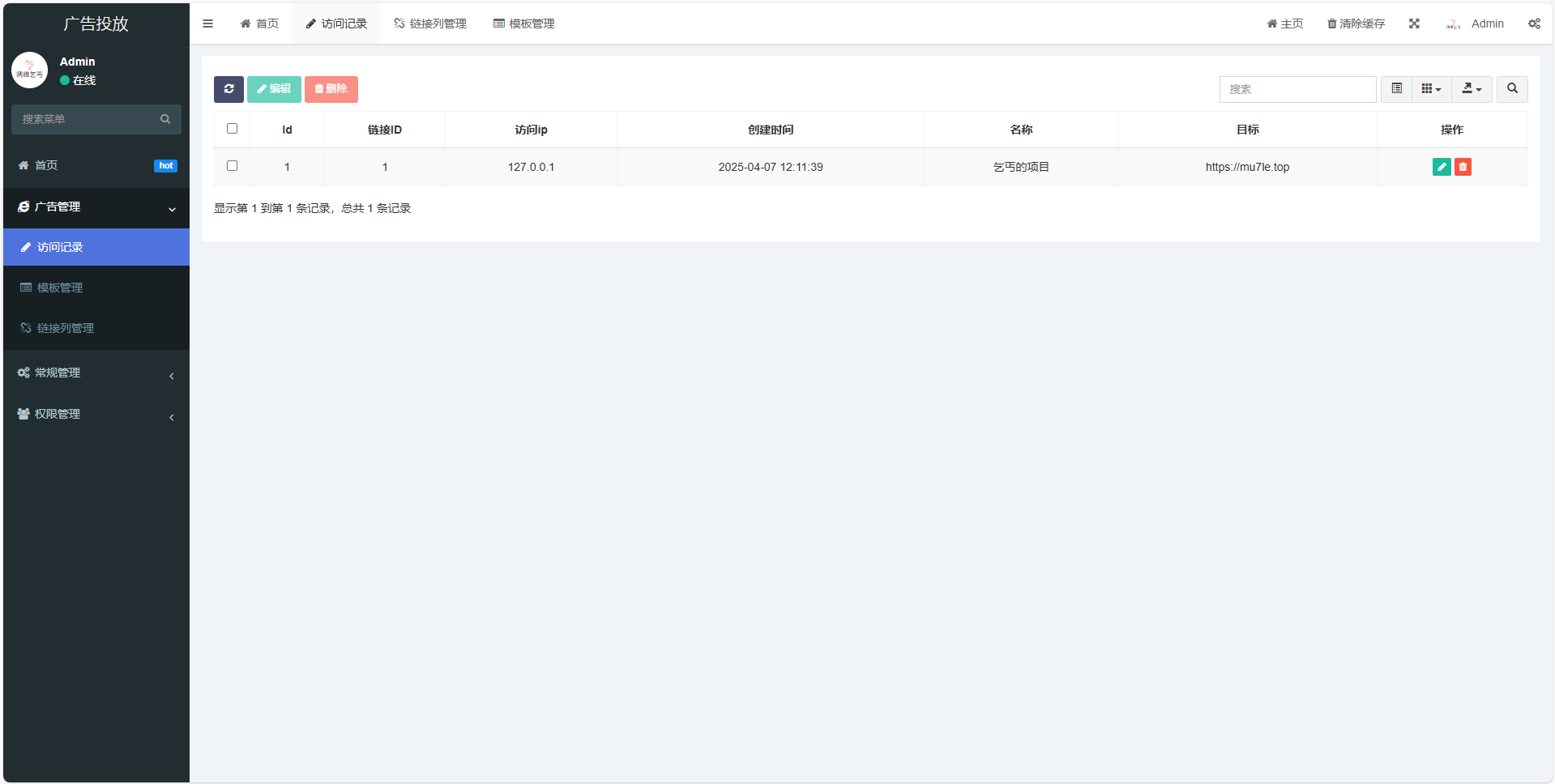Open the export data dropdown
1555x784 pixels.
click(x=1472, y=89)
